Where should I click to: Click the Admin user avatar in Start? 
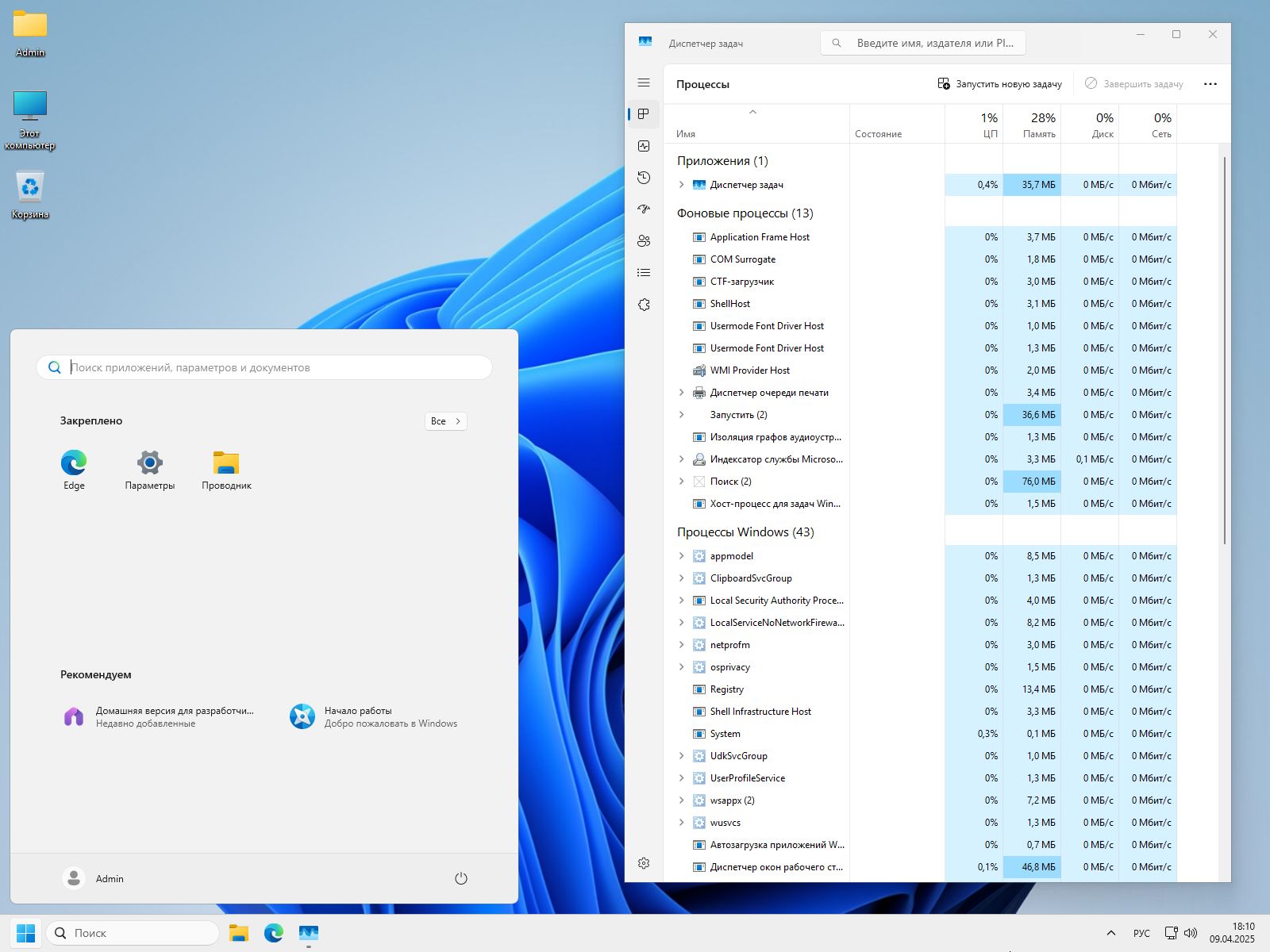coord(74,878)
